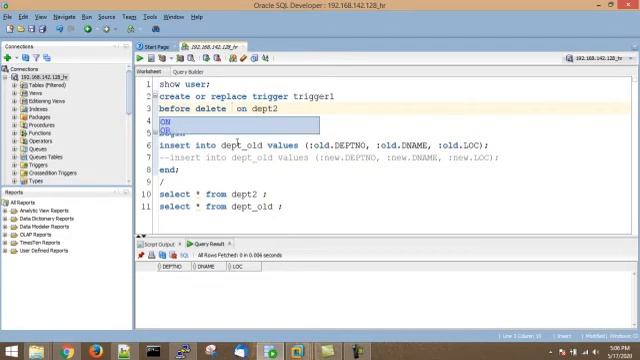Screen dimensions: 640x360
Task: Click the Refresh connections icon
Action: click(x=26, y=58)
